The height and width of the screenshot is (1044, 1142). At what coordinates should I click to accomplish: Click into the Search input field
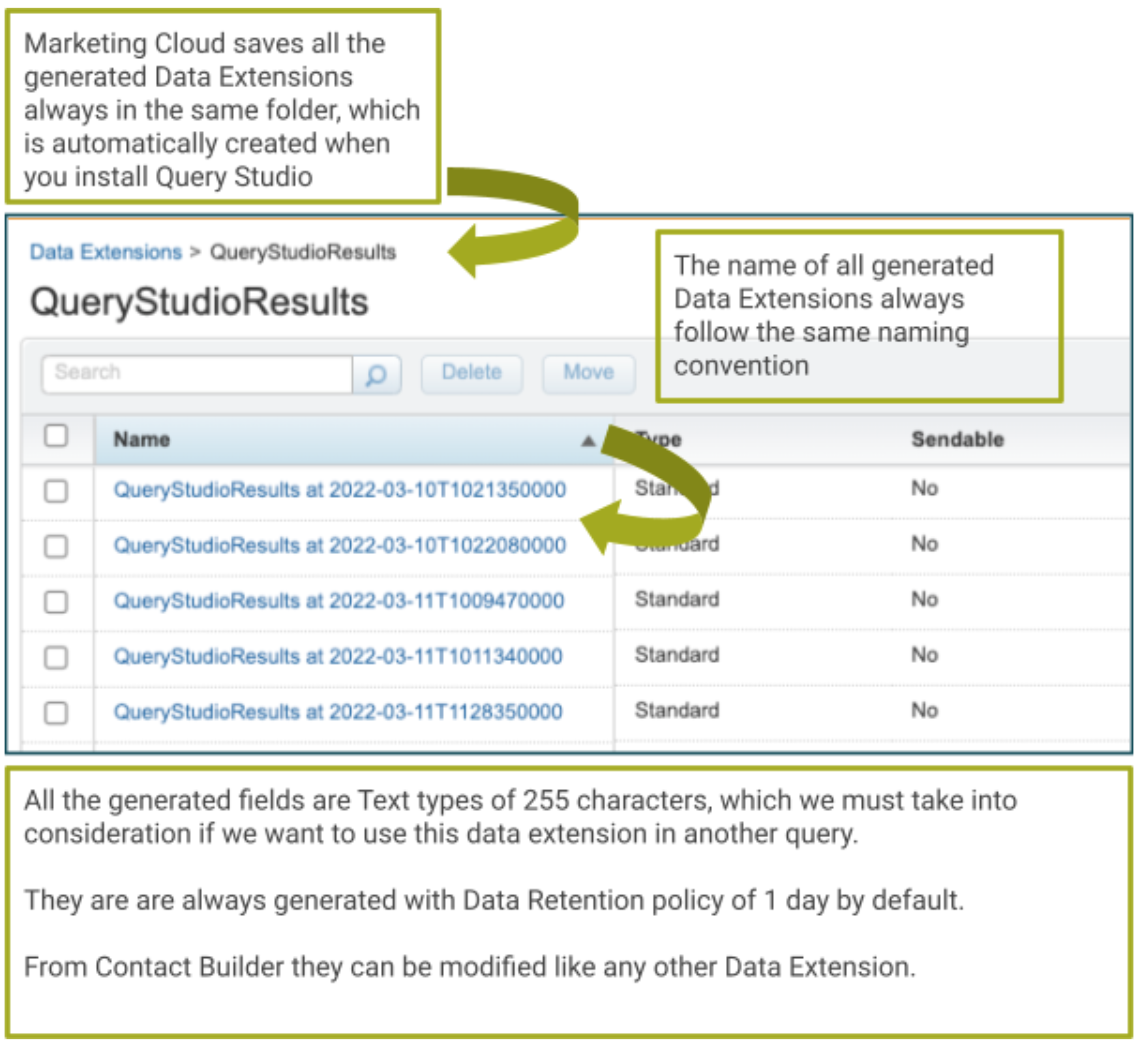pos(197,374)
